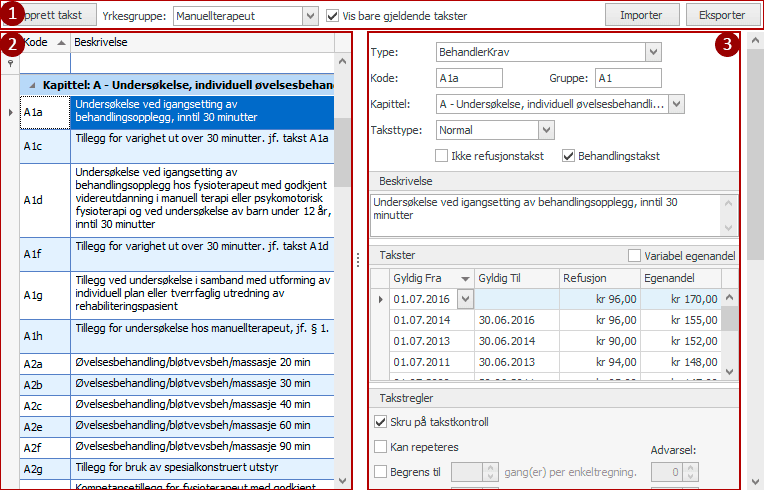This screenshot has width=764, height=490.
Task: Click the Kode input field with A1a
Action: (x=469, y=78)
